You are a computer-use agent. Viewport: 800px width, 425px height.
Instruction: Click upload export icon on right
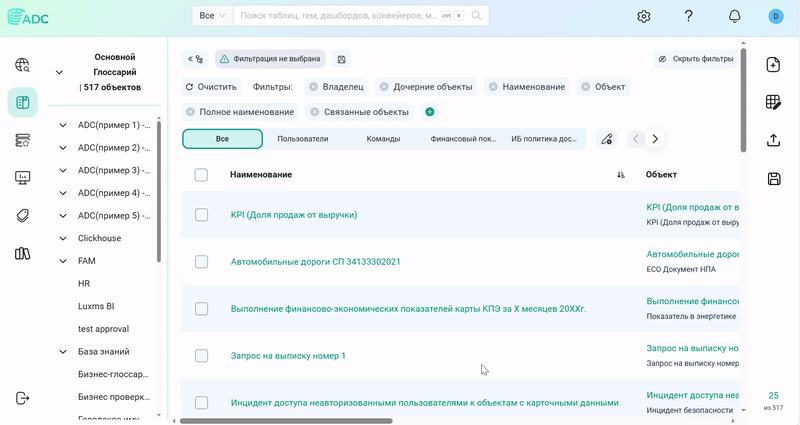(773, 140)
